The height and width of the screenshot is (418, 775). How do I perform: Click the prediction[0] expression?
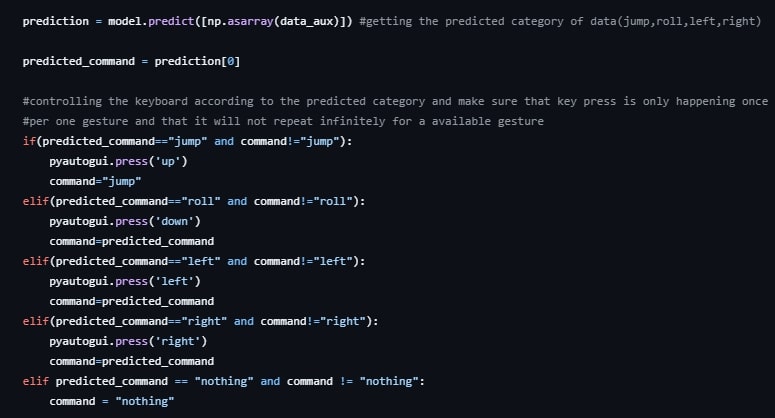point(206,62)
